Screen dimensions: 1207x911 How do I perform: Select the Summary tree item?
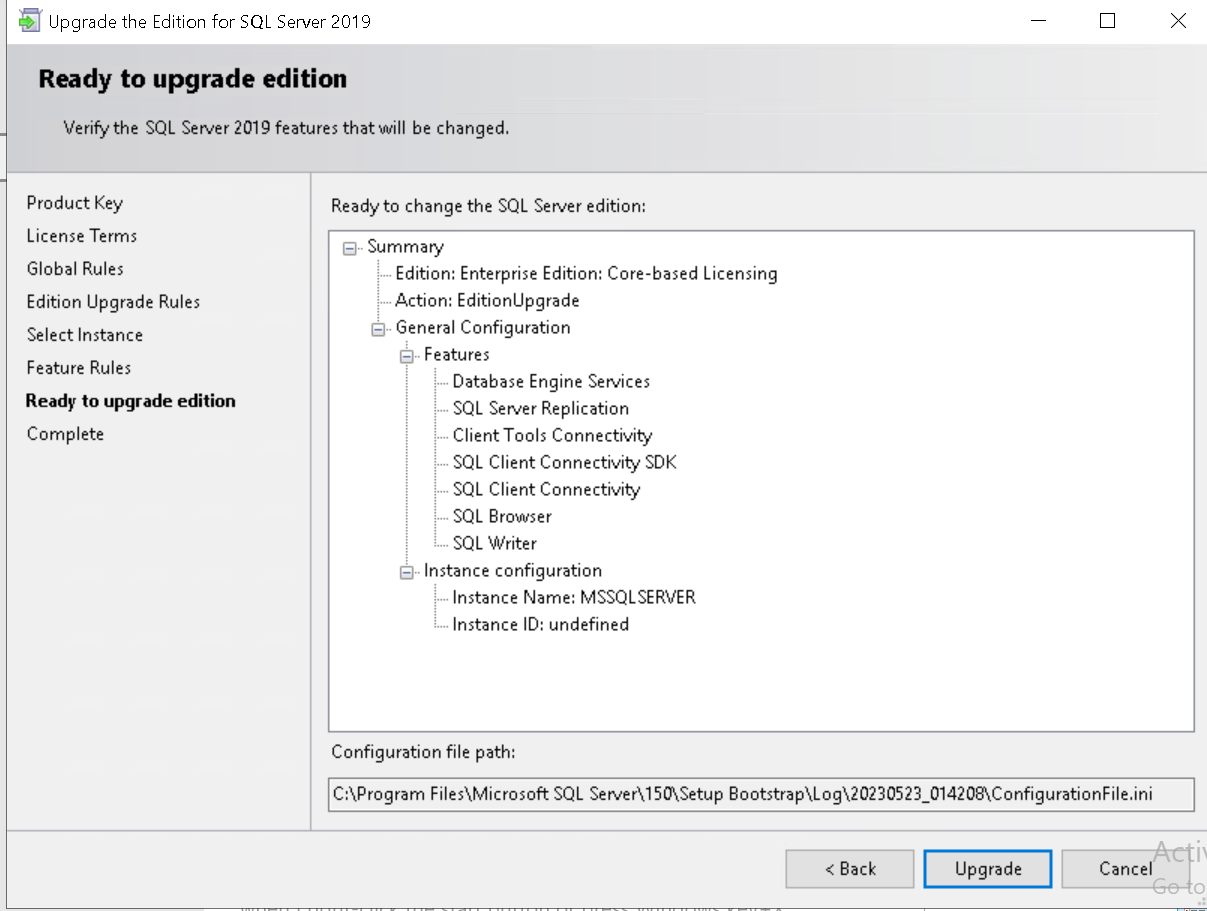(405, 247)
